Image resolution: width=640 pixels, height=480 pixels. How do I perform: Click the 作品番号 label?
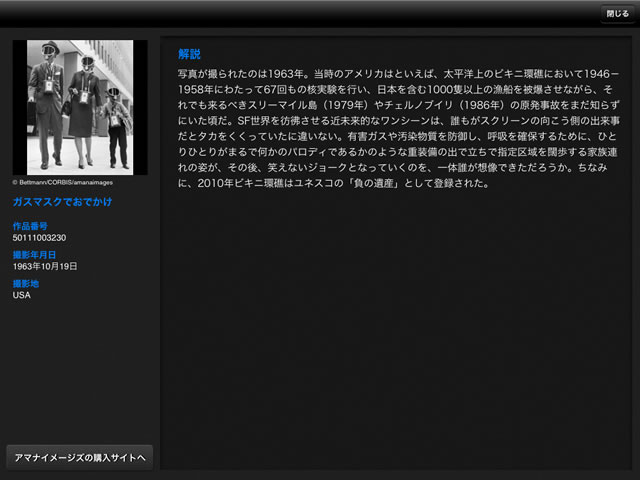[x=30, y=226]
